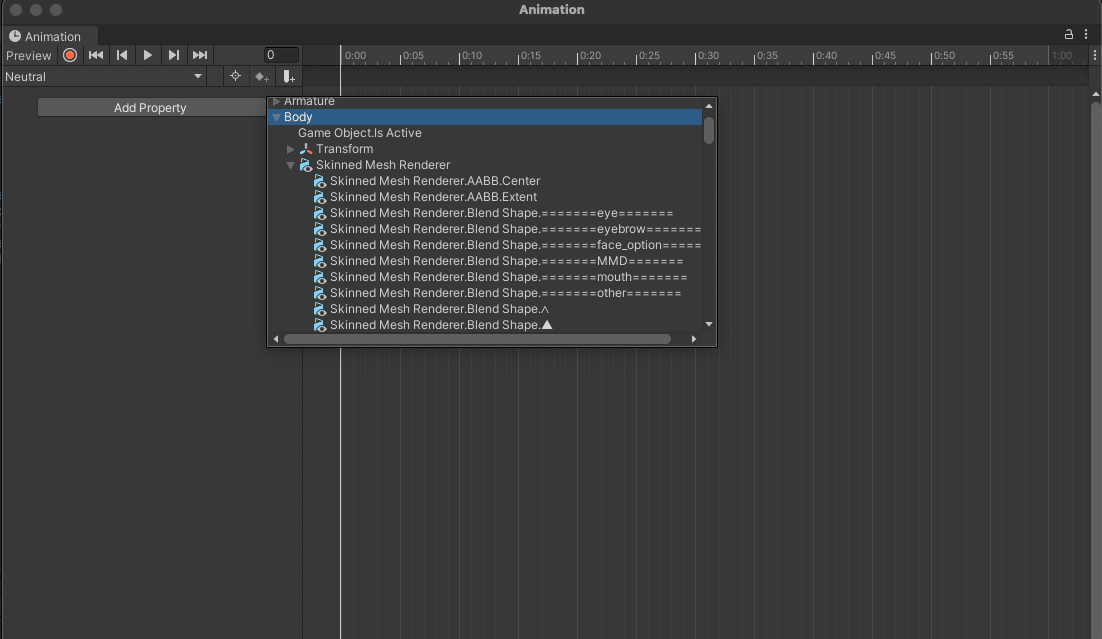This screenshot has height=639, width=1102.
Task: Click icon beside Blend Shape MMD row
Action: (320, 261)
